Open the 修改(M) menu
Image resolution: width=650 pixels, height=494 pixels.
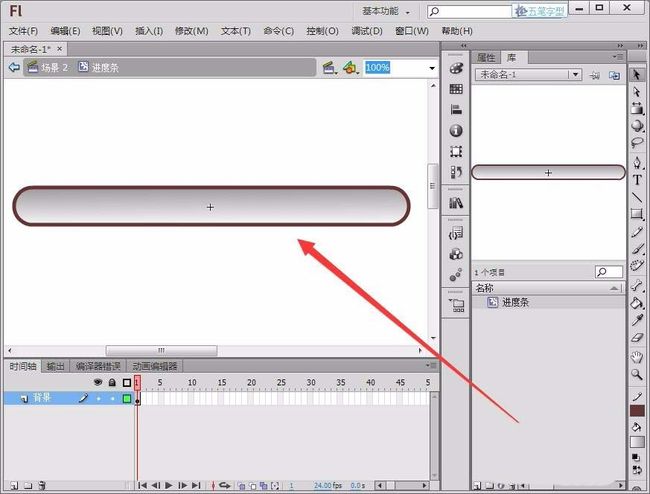click(x=192, y=31)
